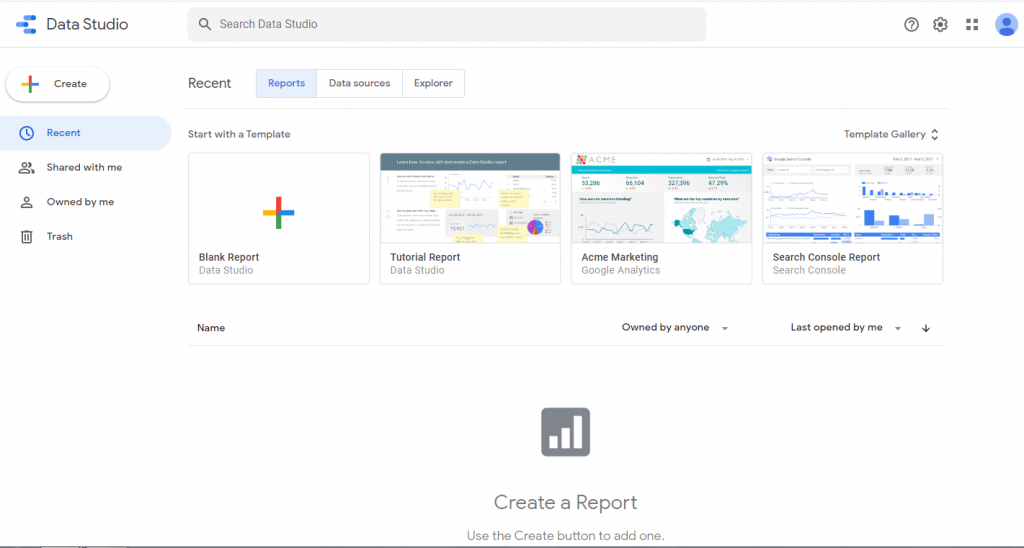Click the Shared with me people icon

26,167
